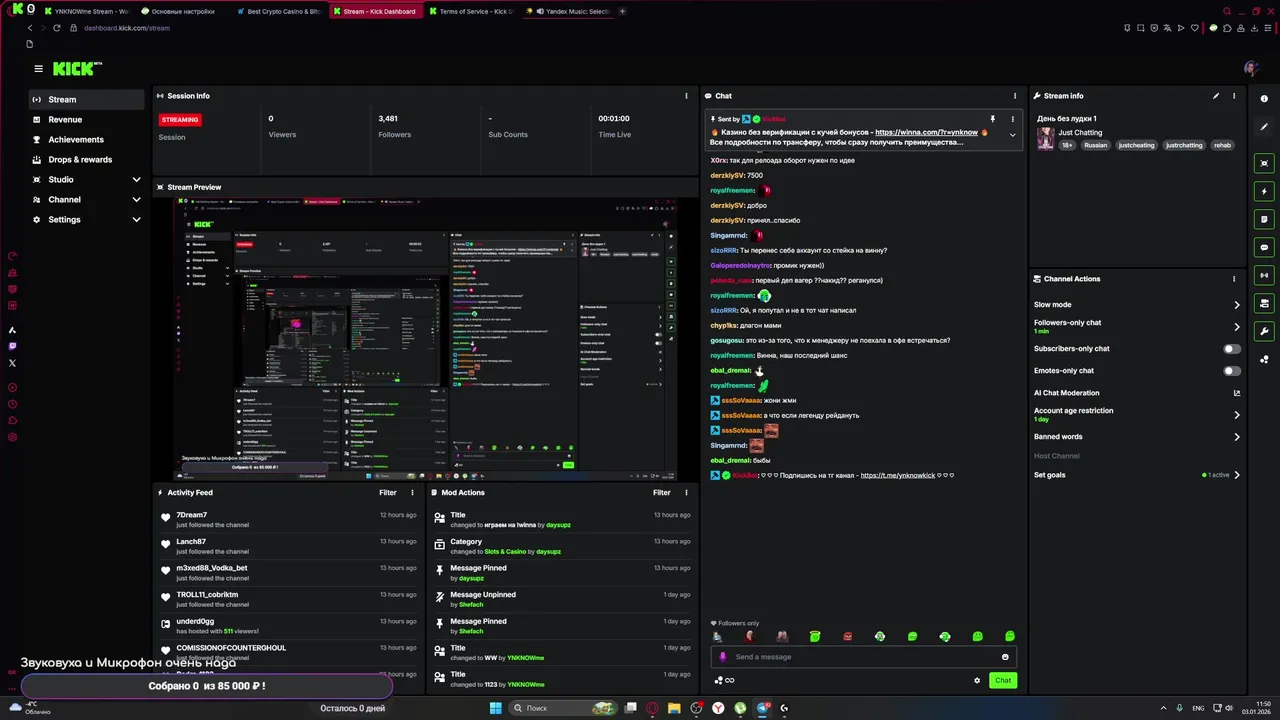
Task: Toggle note widget in right toolbar
Action: (1265, 219)
